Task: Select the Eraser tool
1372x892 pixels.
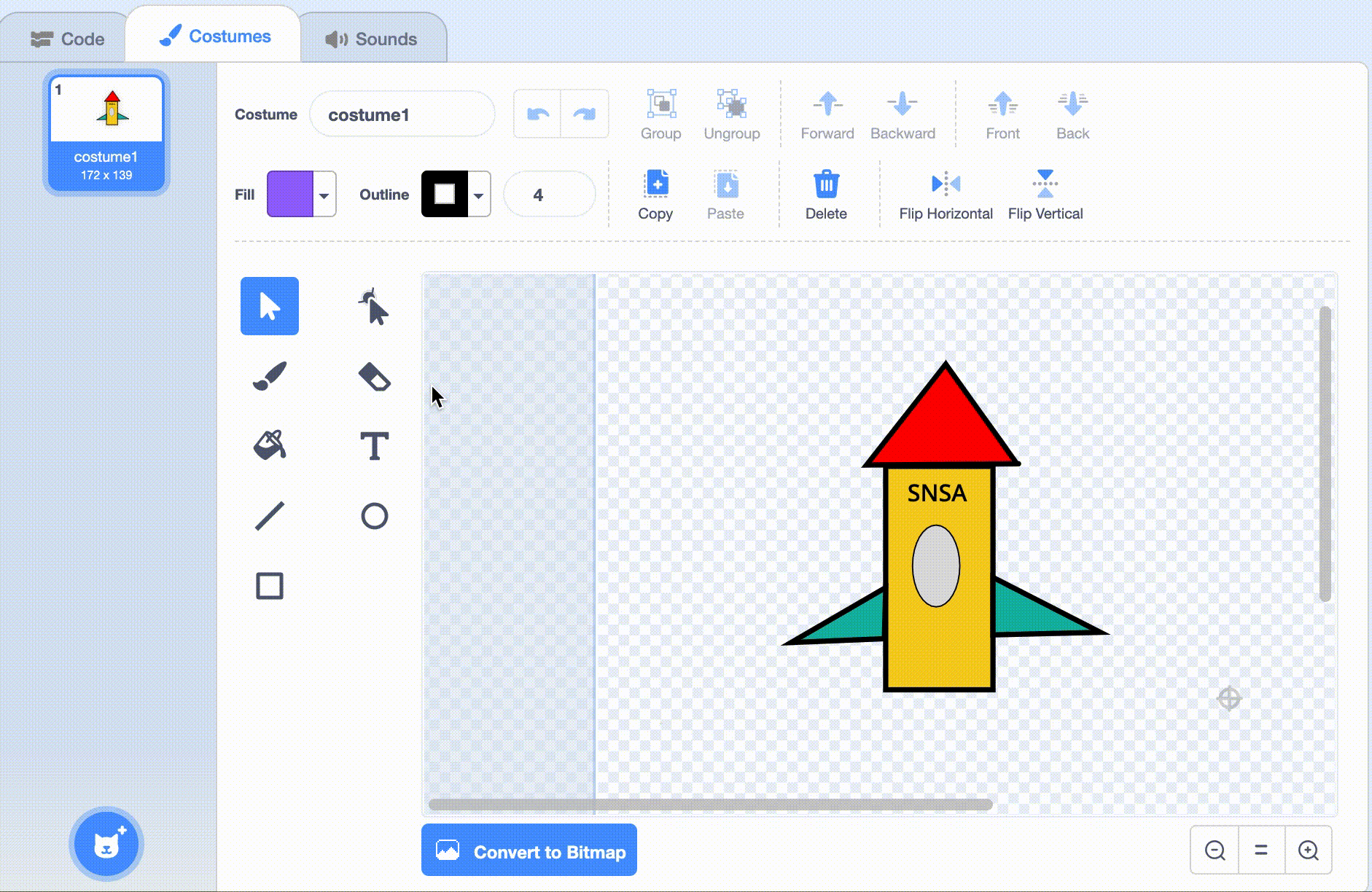Action: (374, 376)
